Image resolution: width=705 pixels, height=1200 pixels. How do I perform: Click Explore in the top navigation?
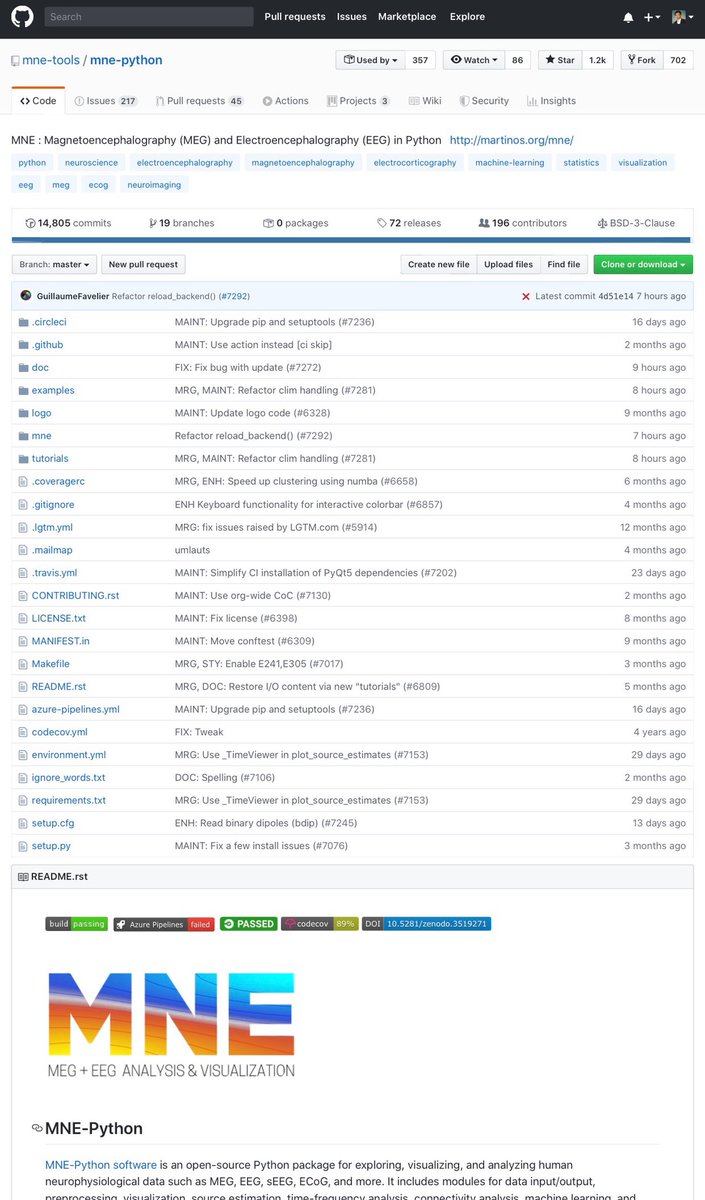(467, 17)
